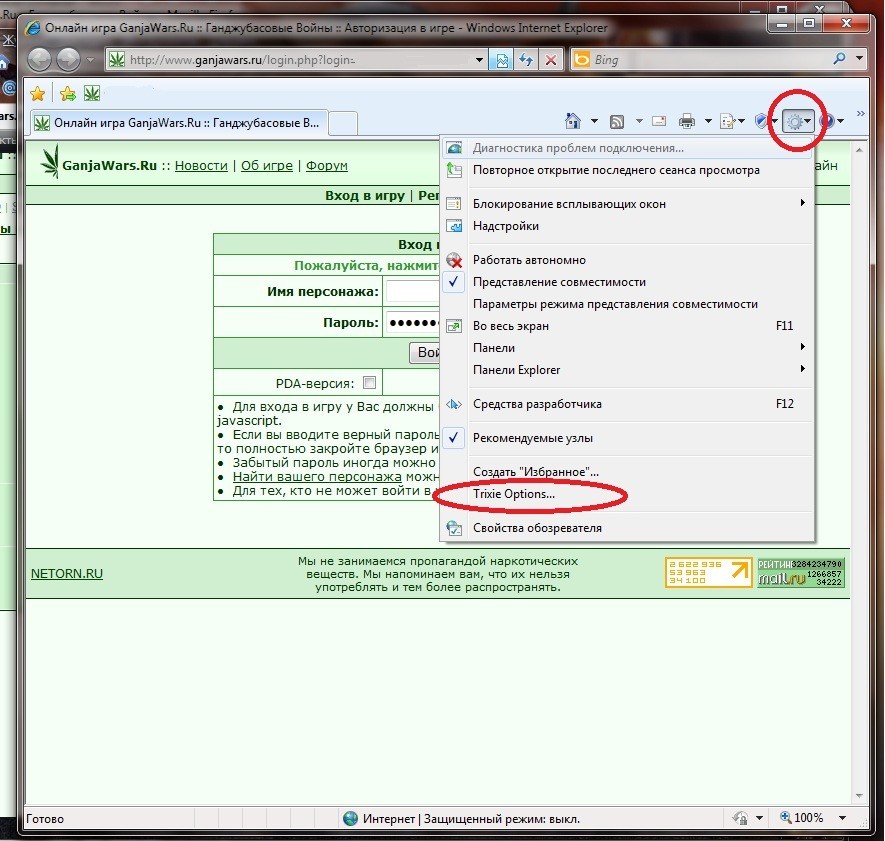
Task: Toggle the PDA-версия checkbox
Action: tap(369, 383)
